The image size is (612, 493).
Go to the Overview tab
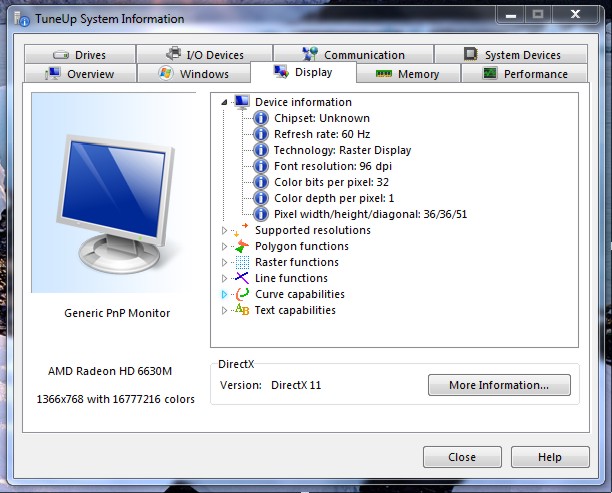[x=80, y=73]
